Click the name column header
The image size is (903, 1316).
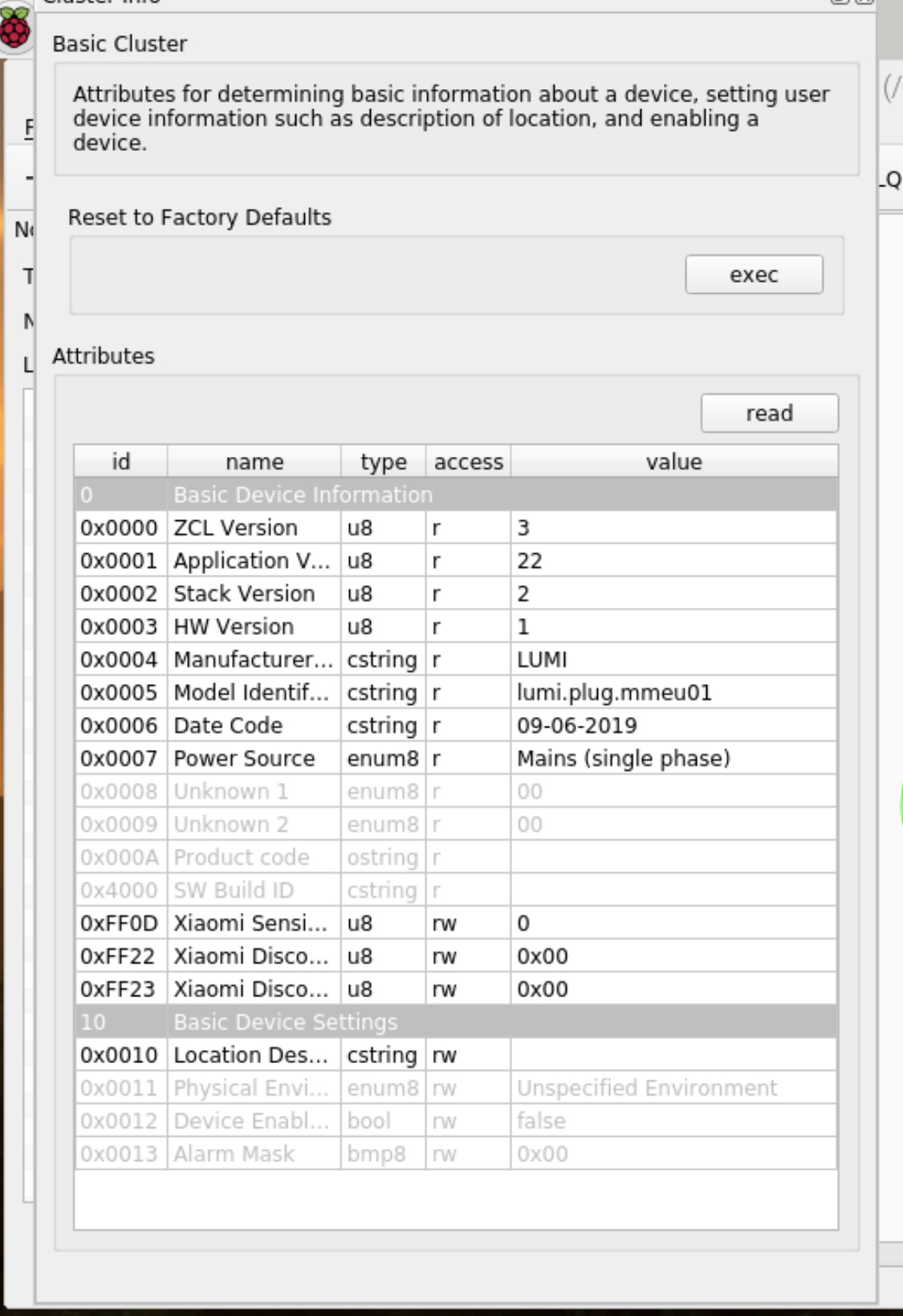[254, 462]
